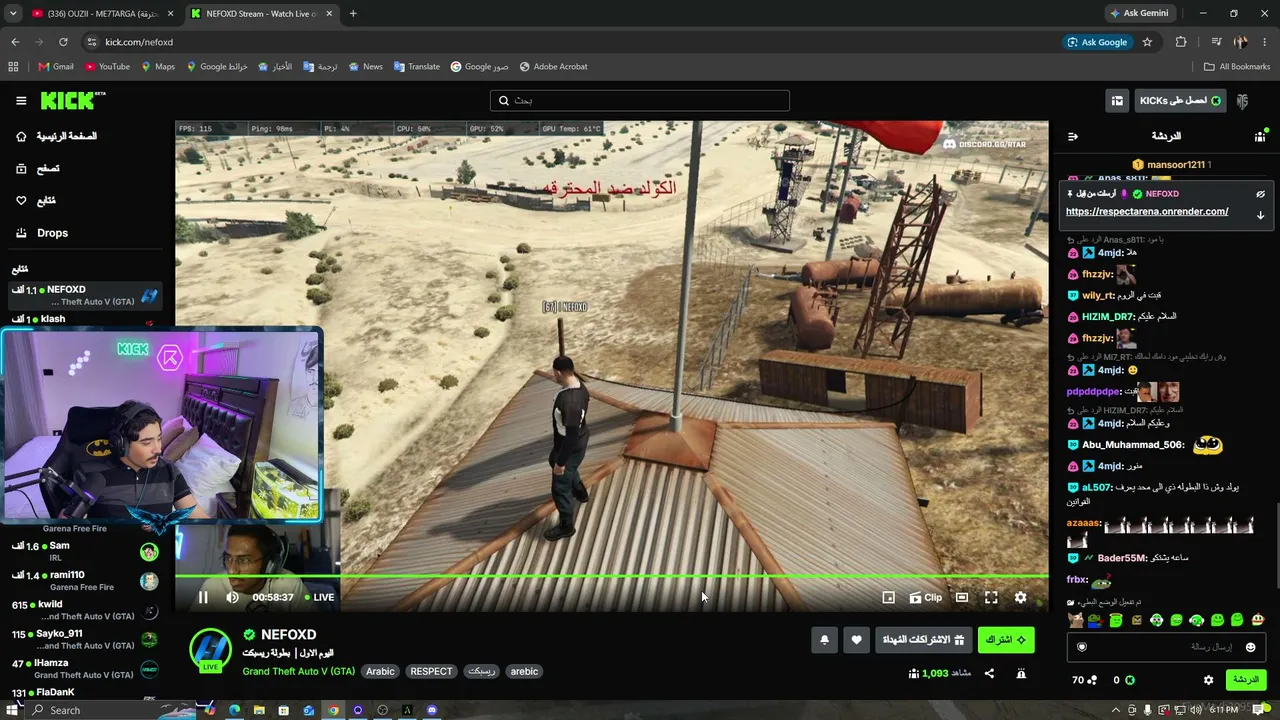Viewport: 1280px width, 720px height.
Task: Go back in browser history
Action: (x=15, y=42)
